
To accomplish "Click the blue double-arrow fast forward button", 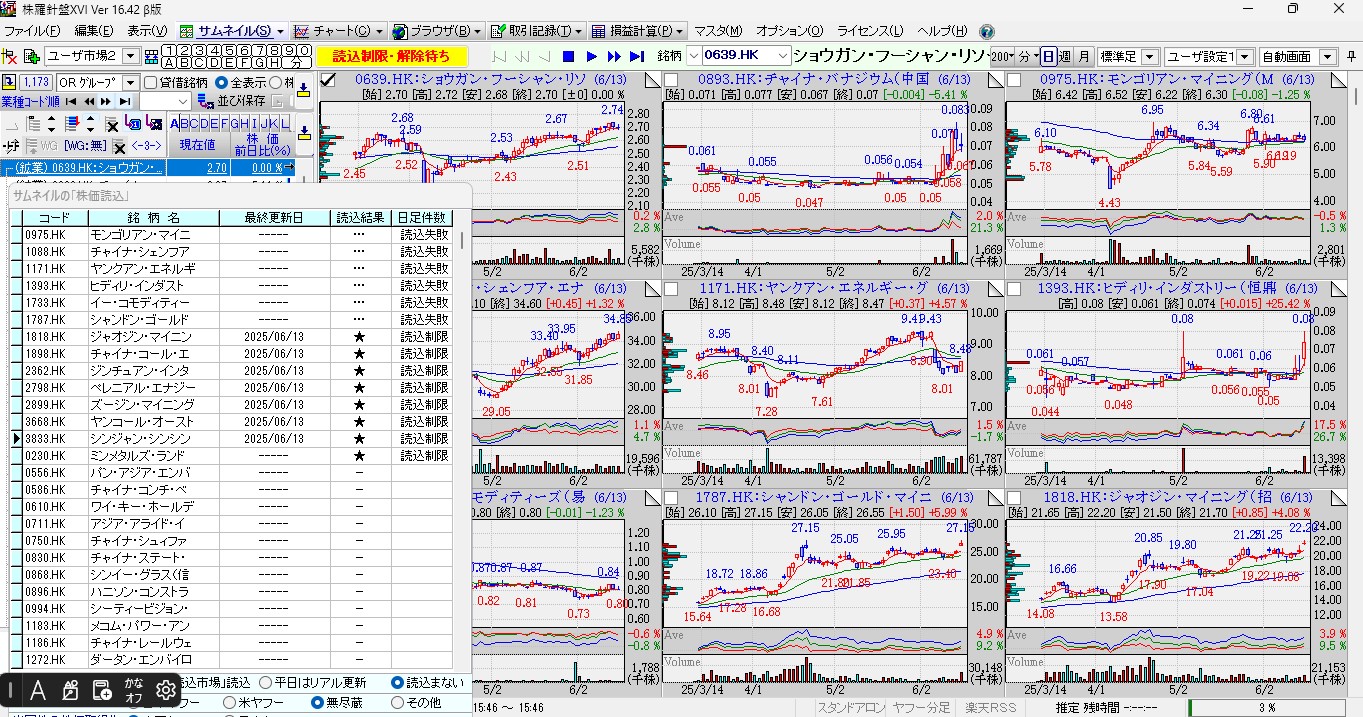I will 615,57.
